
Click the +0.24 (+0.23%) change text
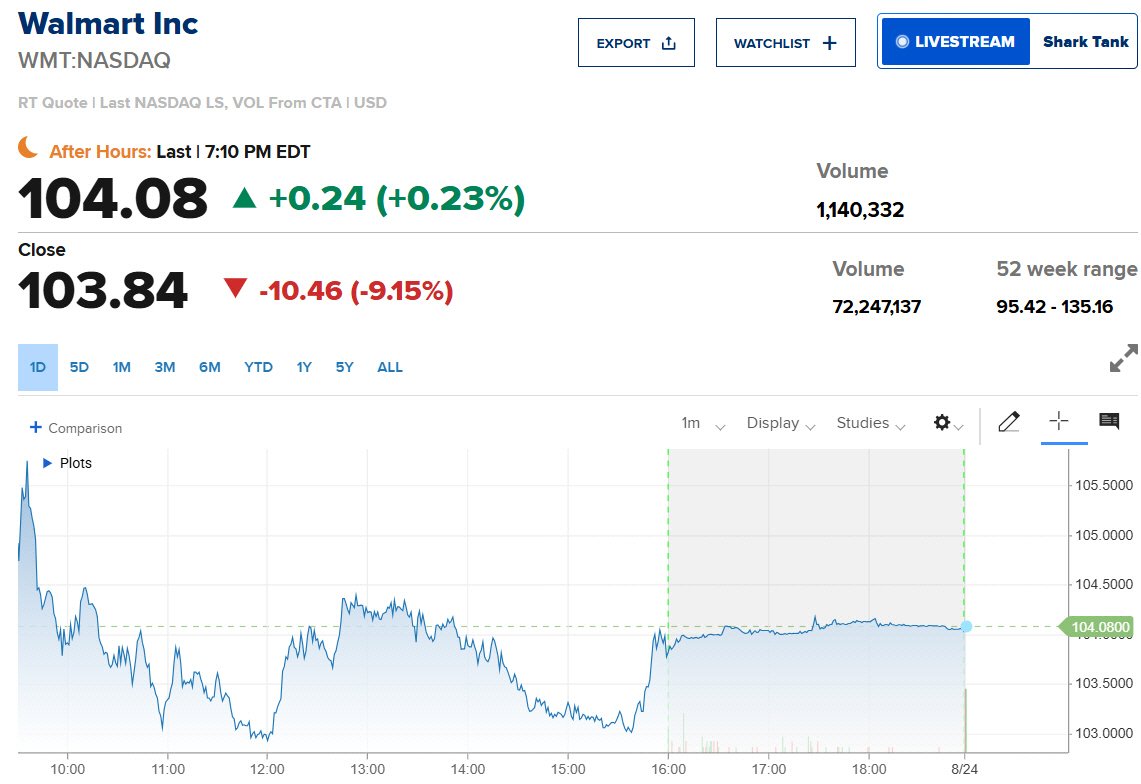[x=397, y=199]
